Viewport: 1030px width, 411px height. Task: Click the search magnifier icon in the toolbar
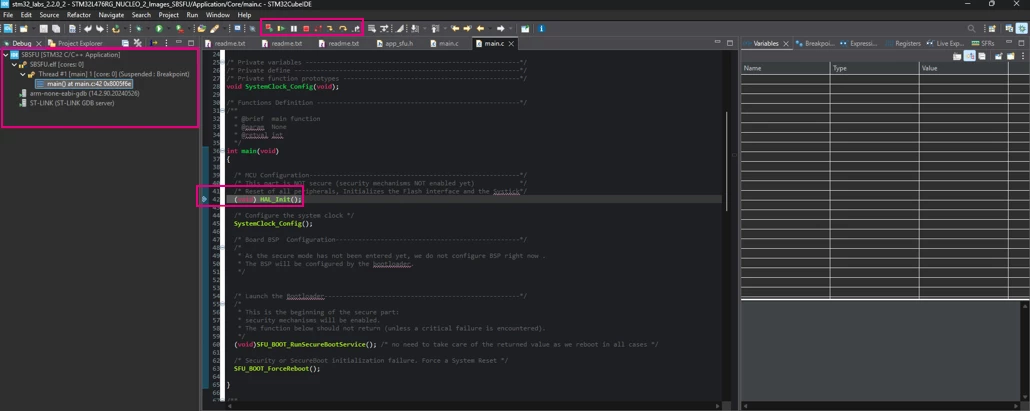(972, 28)
